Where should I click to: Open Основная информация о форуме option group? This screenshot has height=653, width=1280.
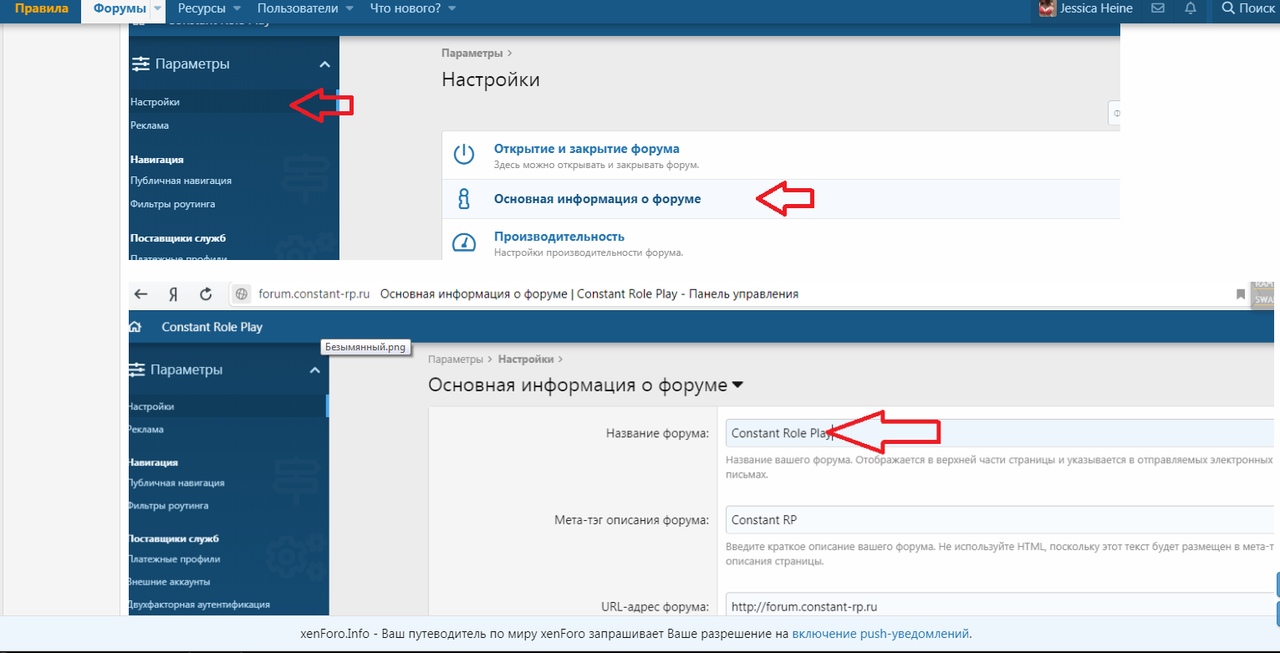597,199
